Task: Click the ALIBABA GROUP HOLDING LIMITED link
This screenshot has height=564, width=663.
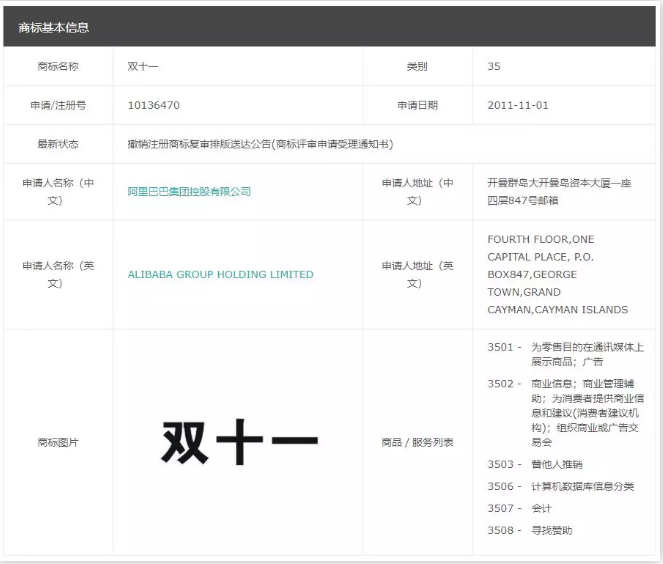Action: (220, 274)
